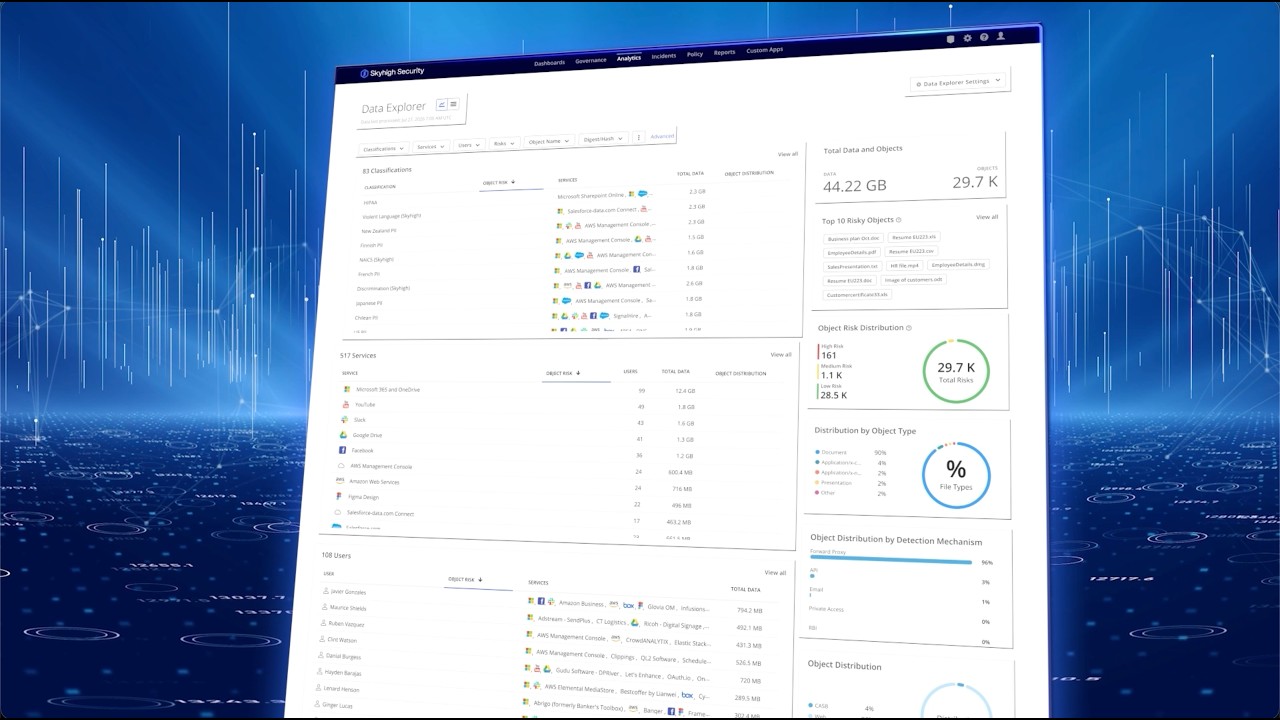Expand the Classifications filter dropdown
The height and width of the screenshot is (720, 1280).
(x=384, y=148)
